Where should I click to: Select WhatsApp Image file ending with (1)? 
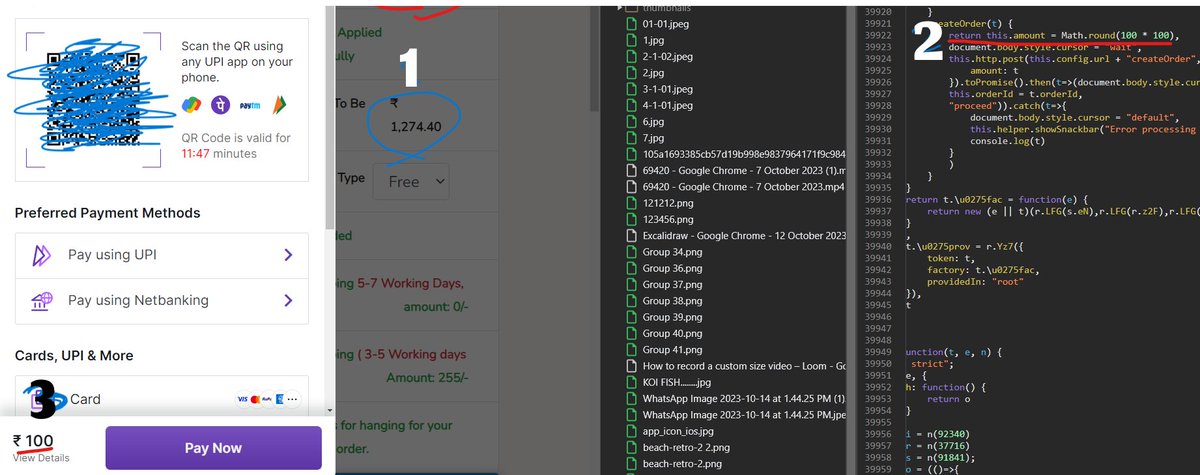[x=744, y=398]
